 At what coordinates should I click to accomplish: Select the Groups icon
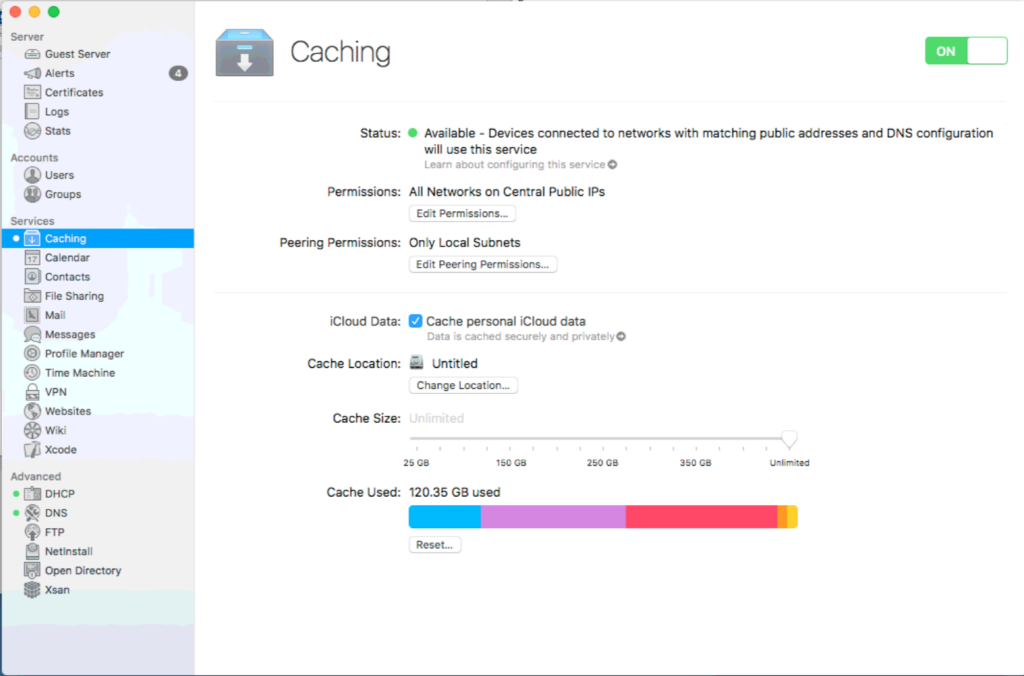pos(32,194)
